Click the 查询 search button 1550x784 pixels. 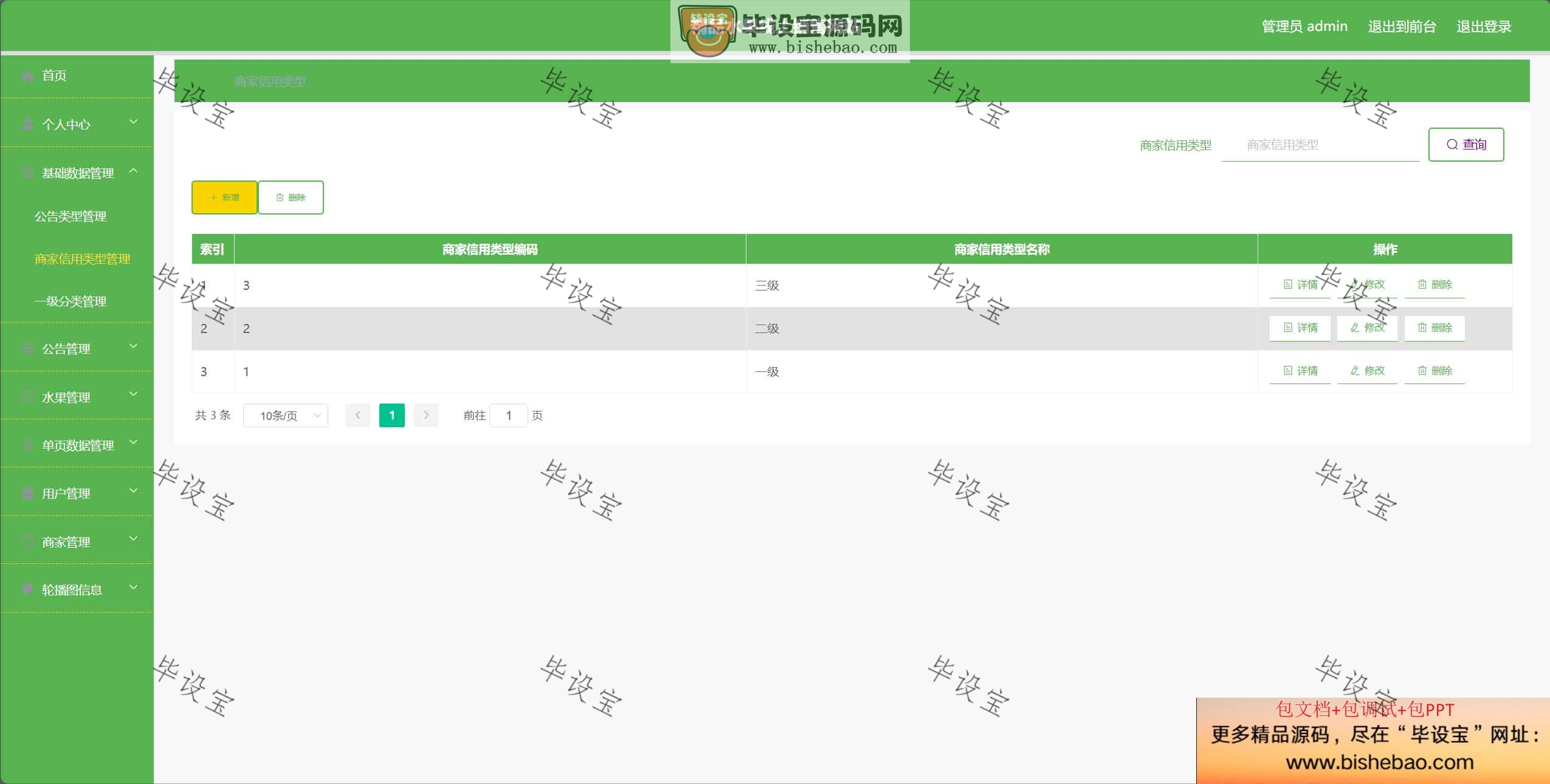click(1466, 145)
